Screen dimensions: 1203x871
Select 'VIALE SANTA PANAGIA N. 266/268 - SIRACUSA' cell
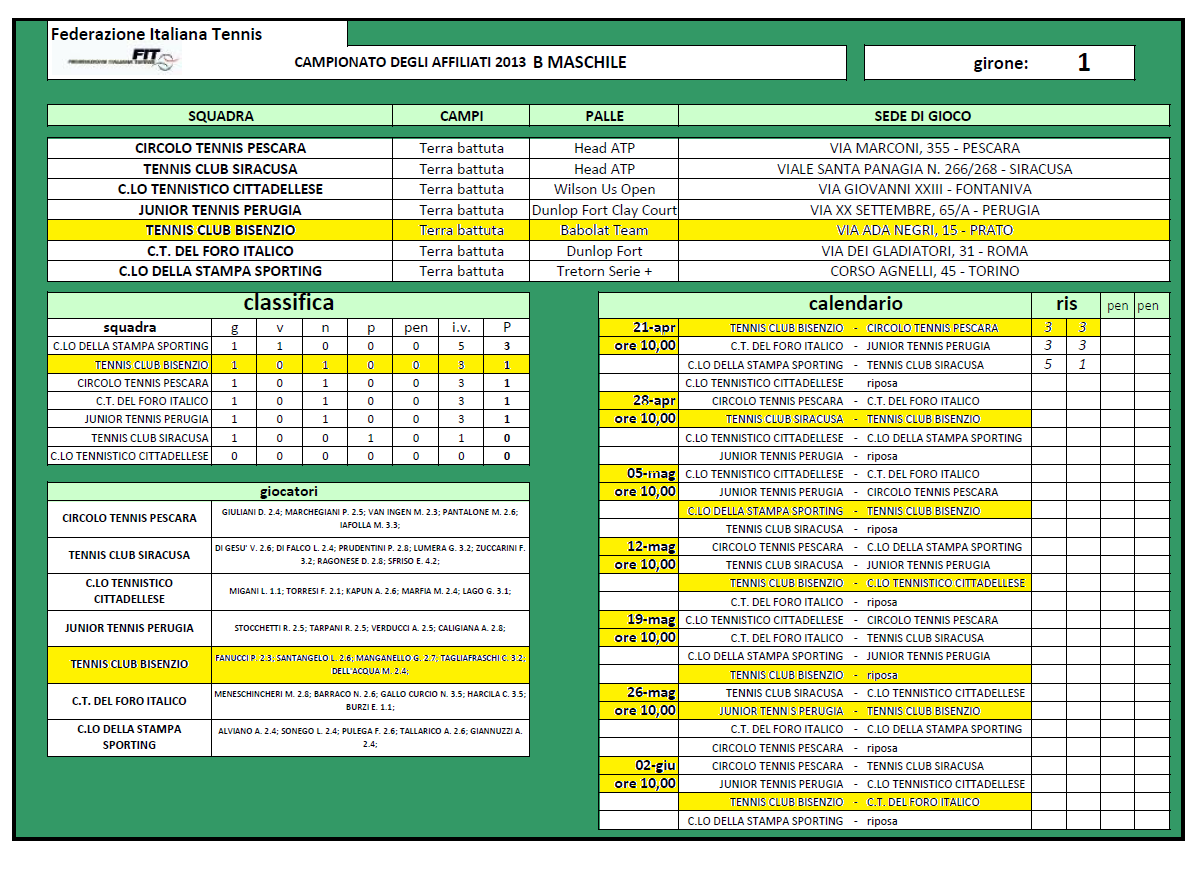click(924, 169)
